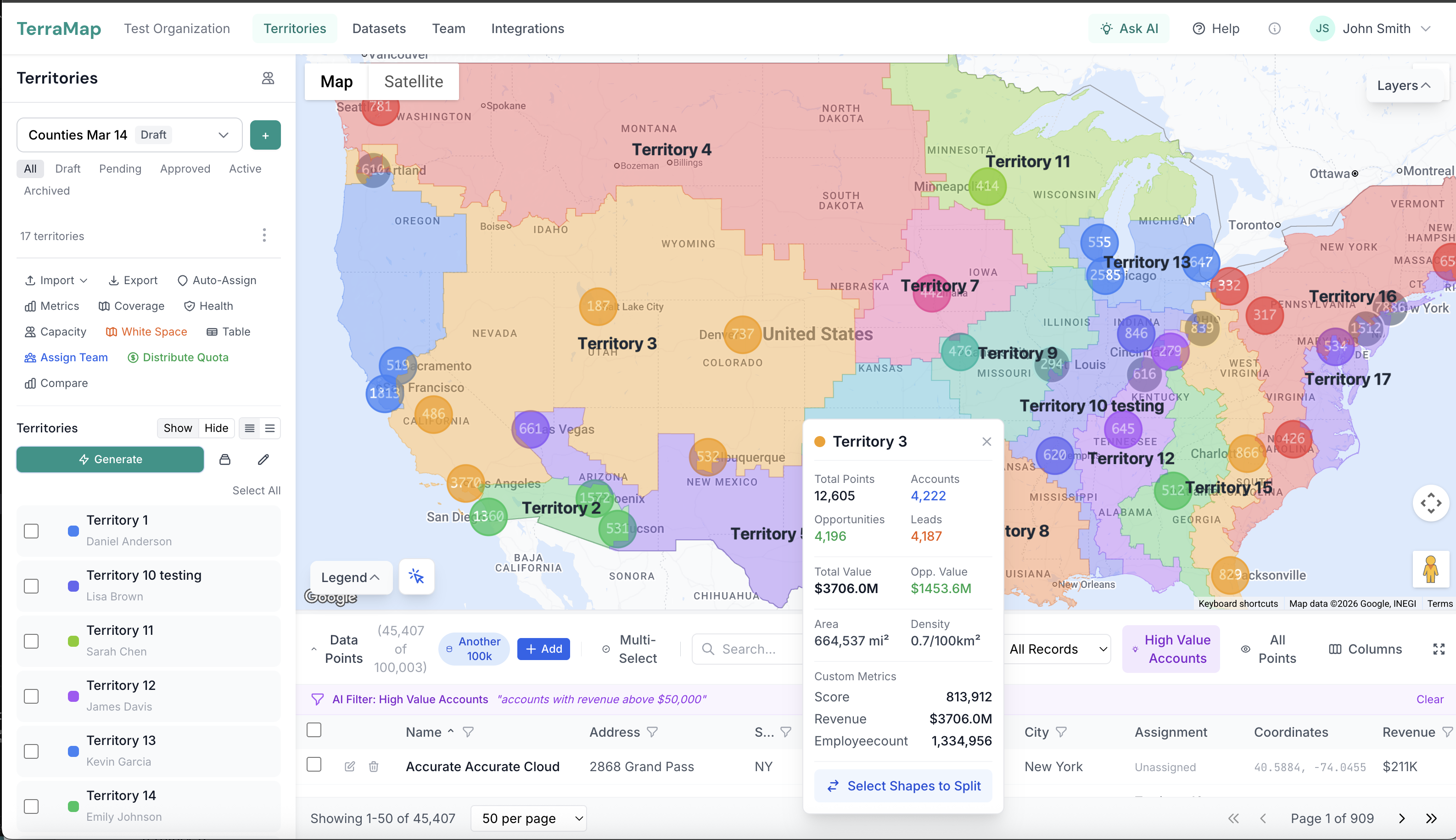Click the Generate button
1456x840 pixels.
(x=110, y=459)
